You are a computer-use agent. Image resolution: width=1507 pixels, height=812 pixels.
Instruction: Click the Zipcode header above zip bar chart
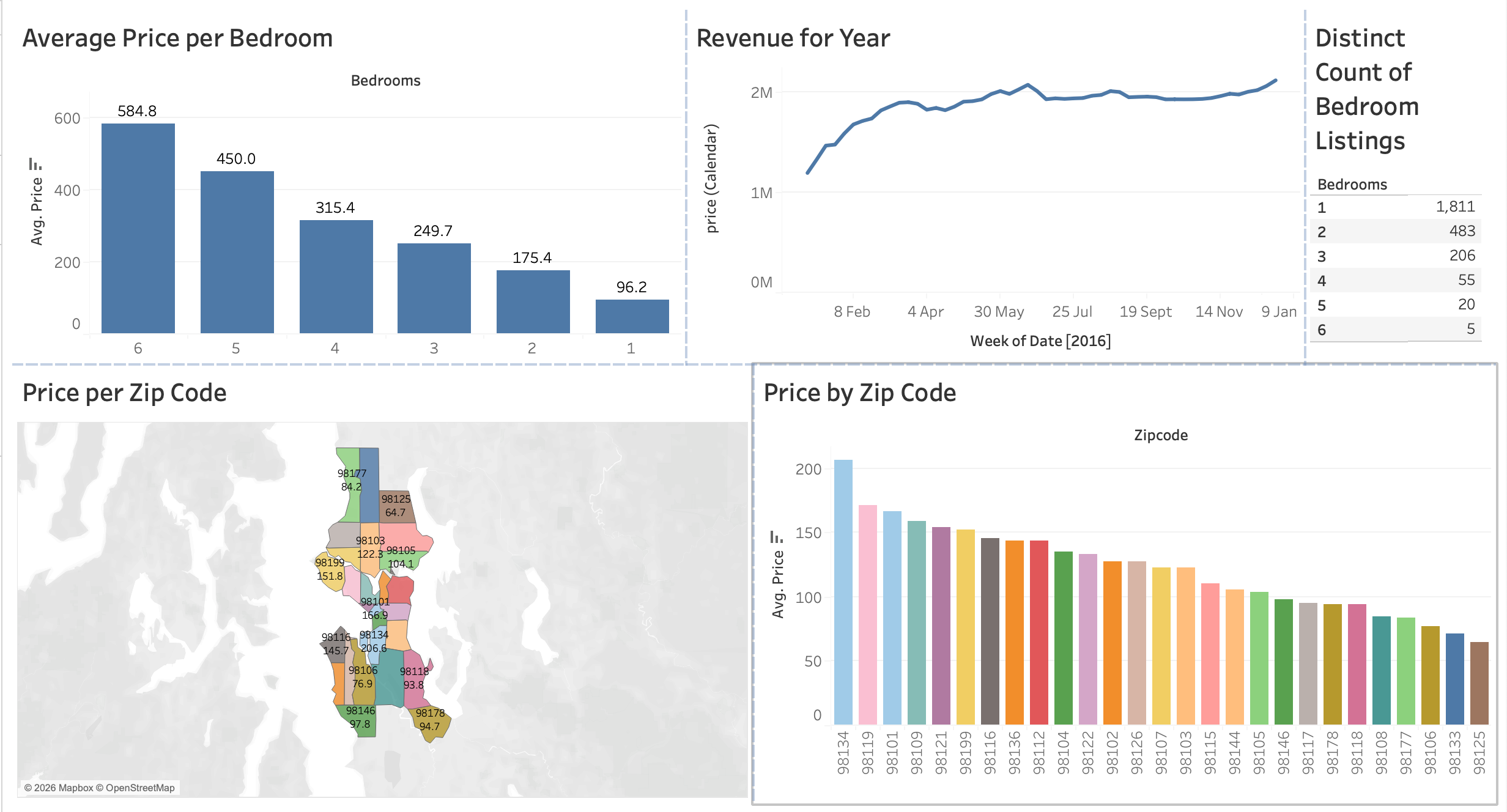[1160, 435]
